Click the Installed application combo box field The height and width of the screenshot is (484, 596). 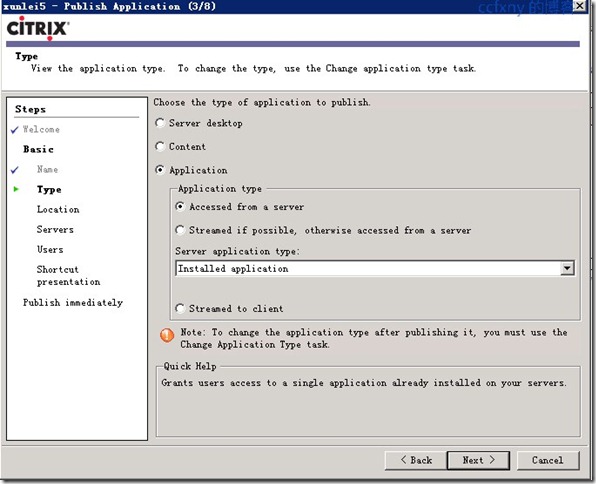(x=375, y=268)
